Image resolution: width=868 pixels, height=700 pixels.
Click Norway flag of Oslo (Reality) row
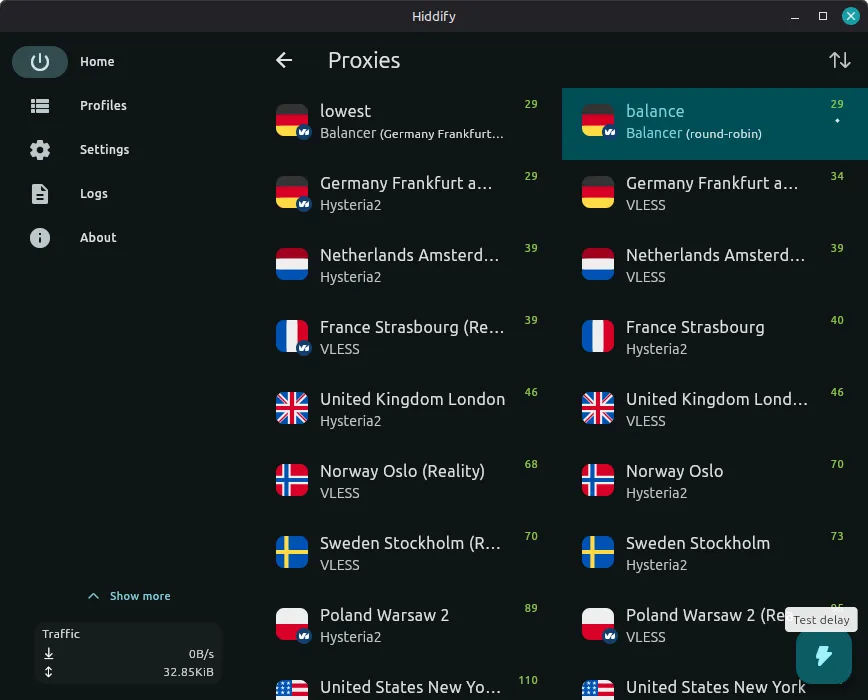click(292, 480)
